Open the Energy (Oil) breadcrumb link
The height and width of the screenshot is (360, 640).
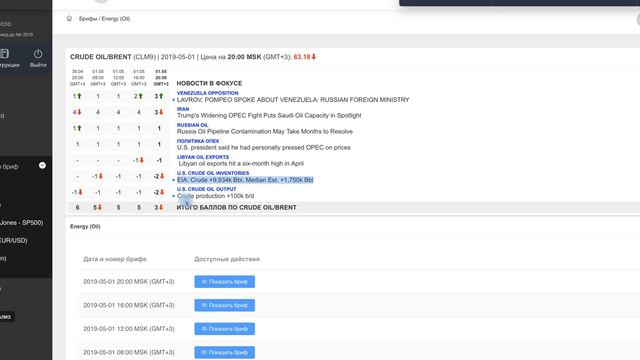[116, 19]
